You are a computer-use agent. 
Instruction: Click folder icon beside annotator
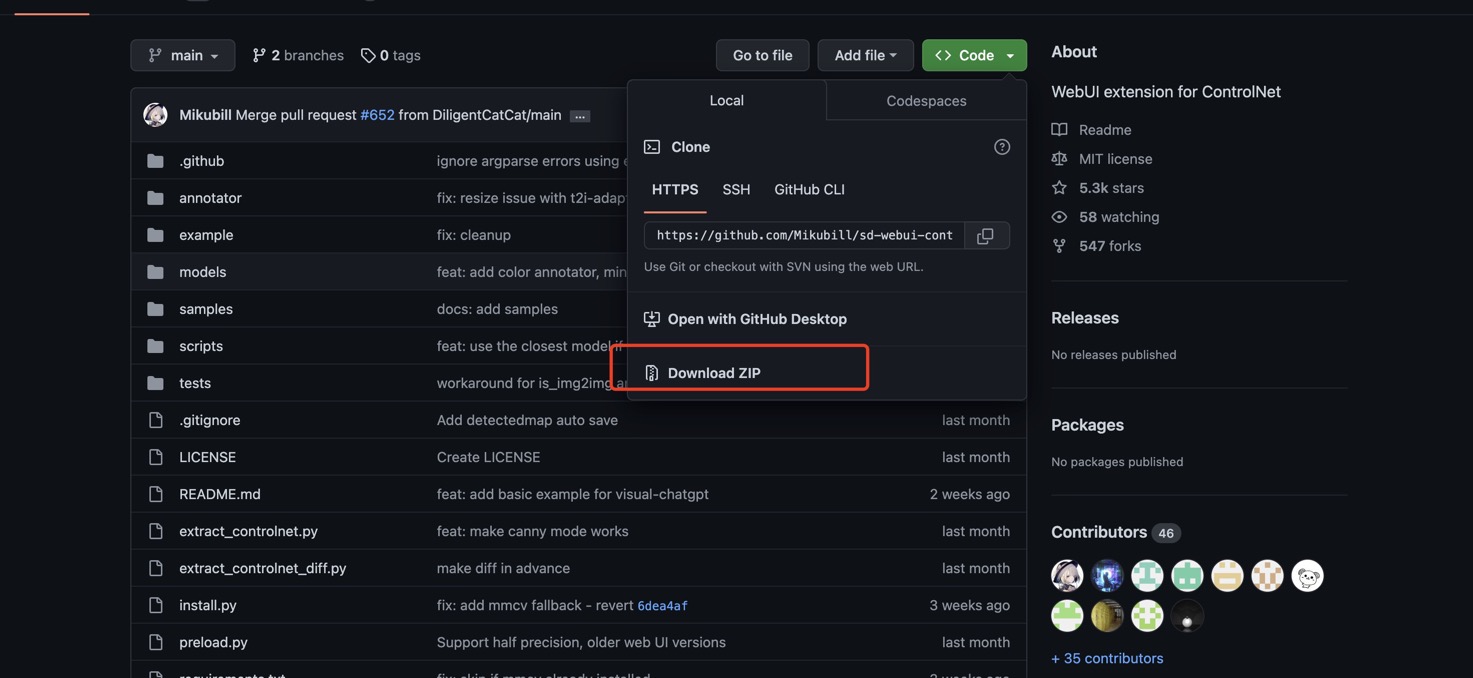point(155,198)
